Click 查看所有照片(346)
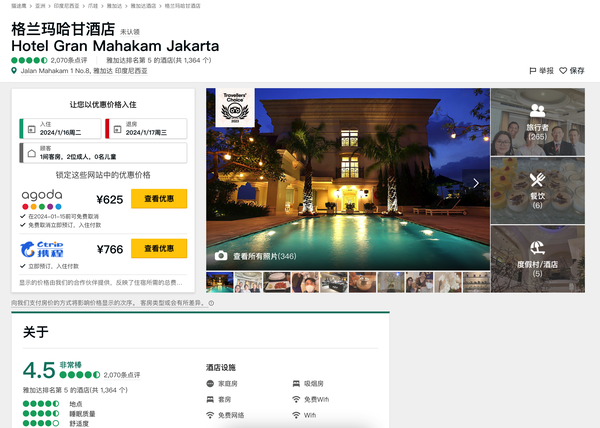 265,256
